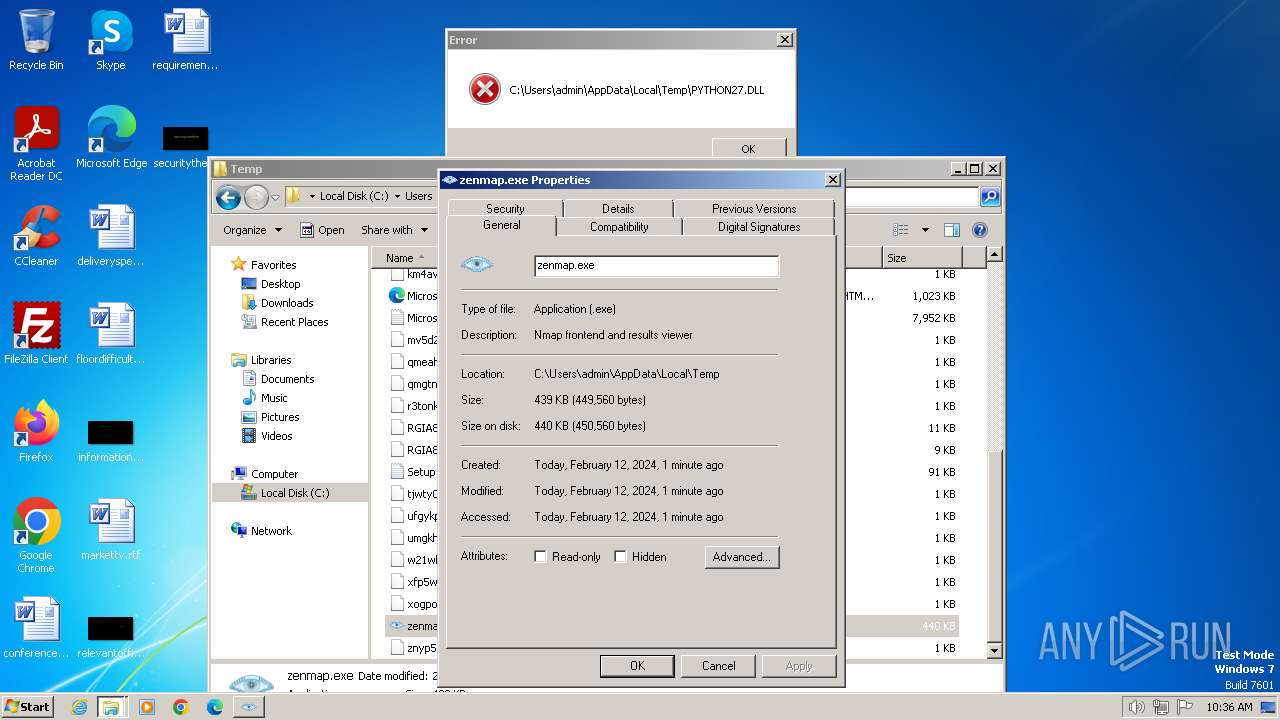Launch FileZilla Client desktop icon

36,334
